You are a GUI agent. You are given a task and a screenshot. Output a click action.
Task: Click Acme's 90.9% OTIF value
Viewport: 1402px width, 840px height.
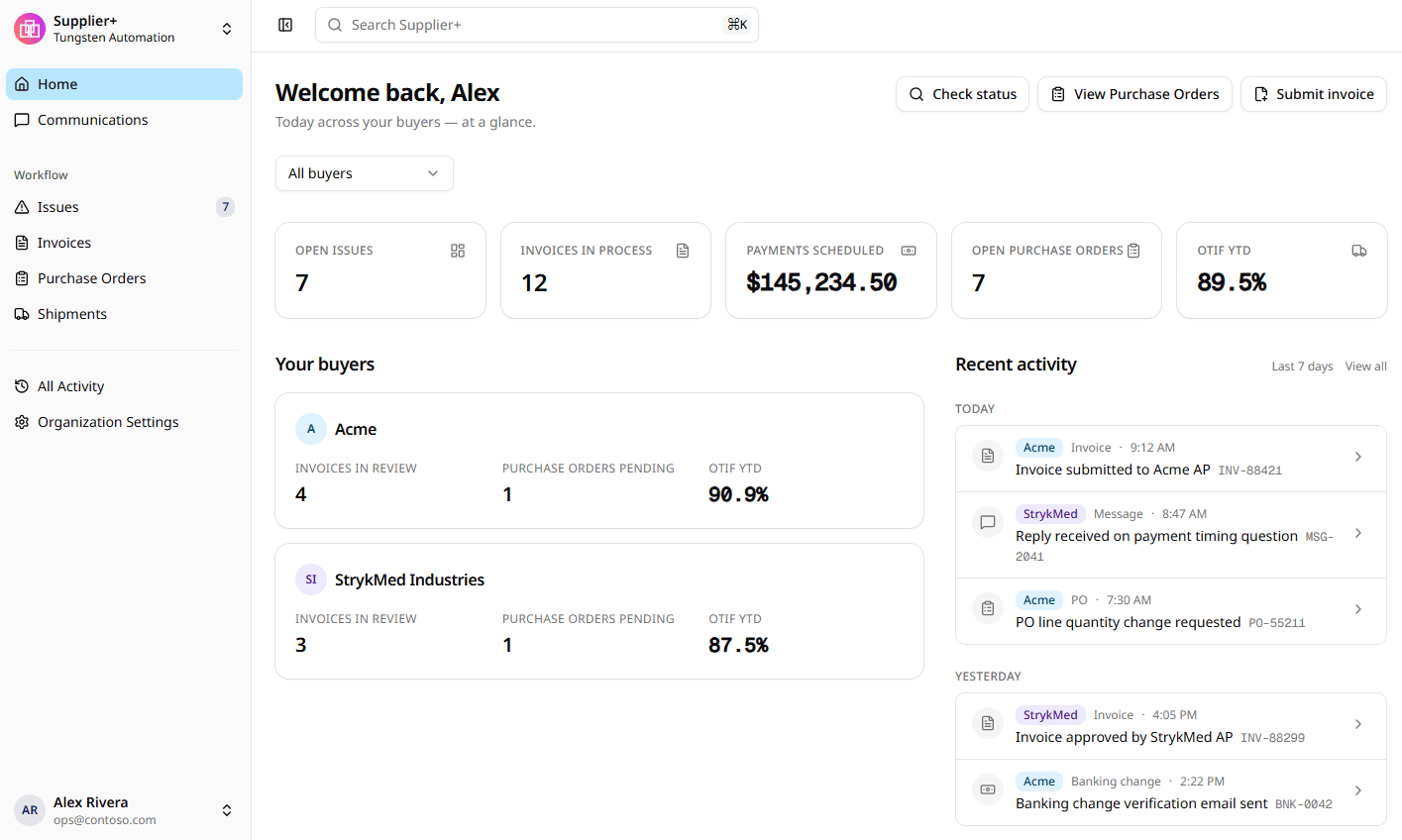point(738,494)
